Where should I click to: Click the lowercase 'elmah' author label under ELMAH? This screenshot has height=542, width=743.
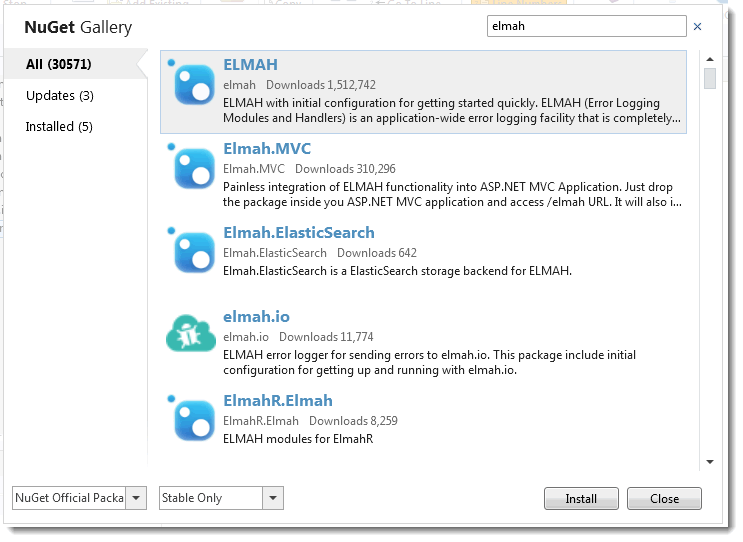click(x=239, y=85)
